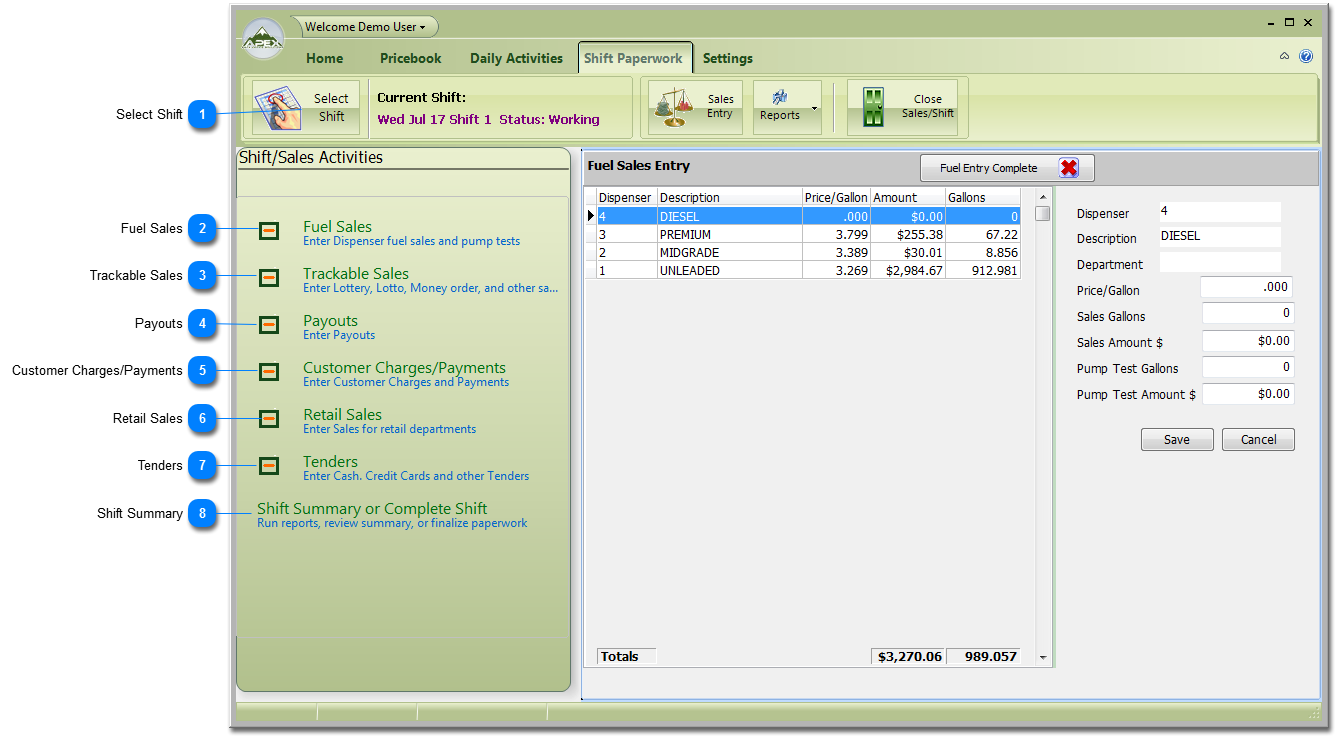Click the red X Fuel Entry Complete icon
This screenshot has width=1337, height=736.
(1068, 168)
